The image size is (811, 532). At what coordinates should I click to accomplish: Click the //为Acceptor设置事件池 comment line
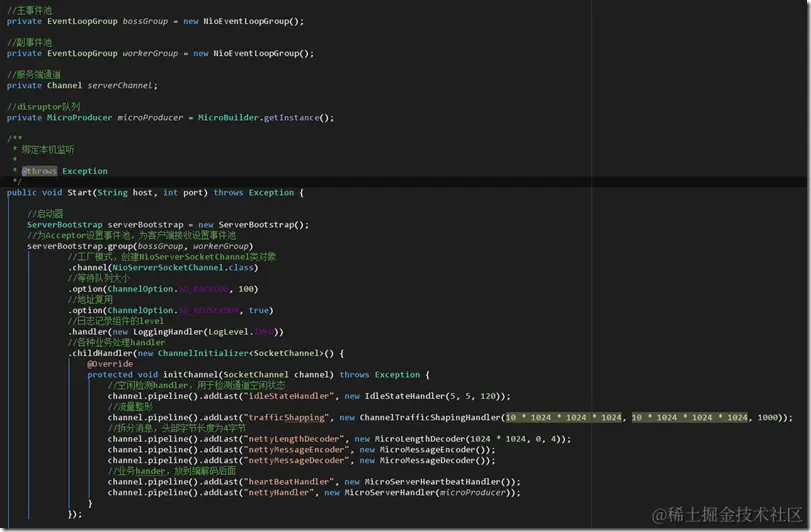[x=131, y=235]
